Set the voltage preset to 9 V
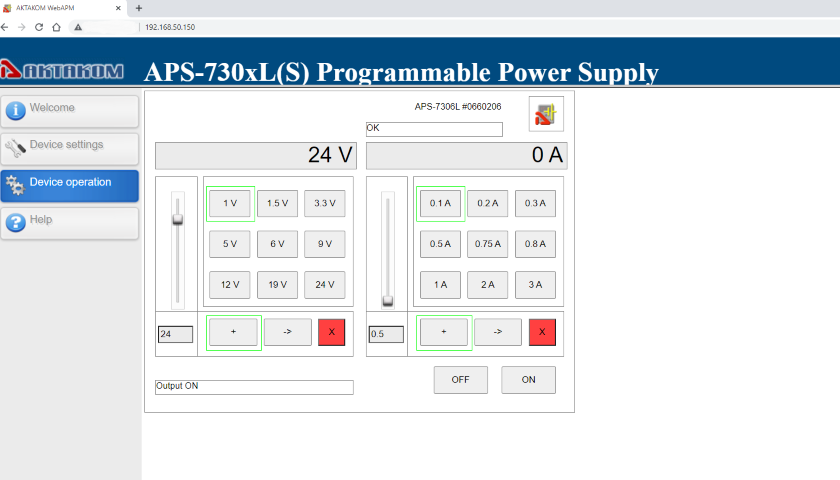 [x=325, y=244]
